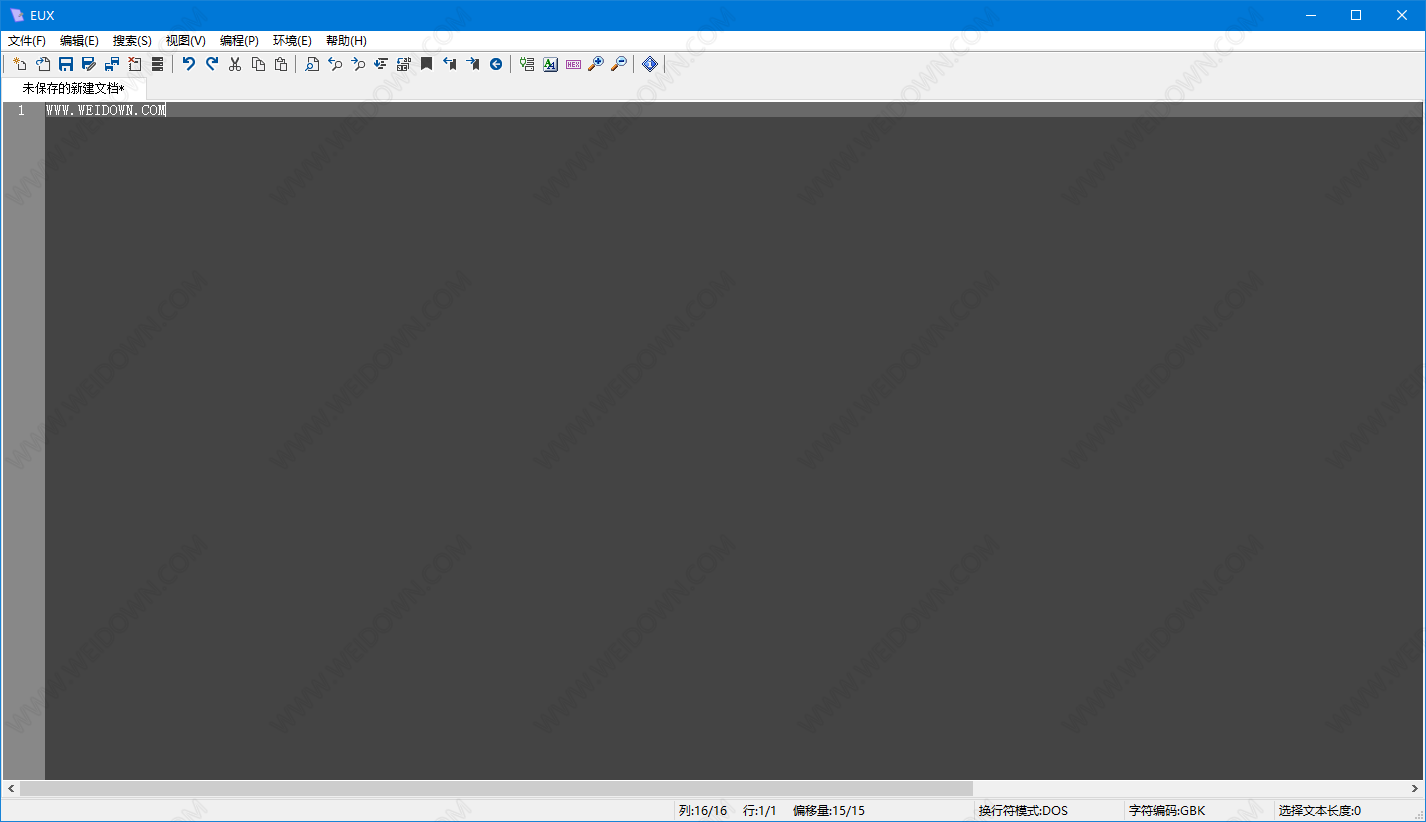
Task: Open the 文件(F) menu
Action: (x=27, y=41)
